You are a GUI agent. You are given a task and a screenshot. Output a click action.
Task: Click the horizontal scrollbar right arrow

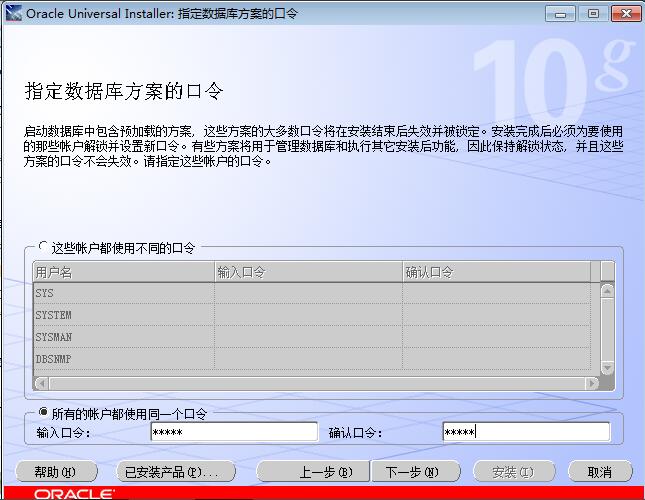click(592, 384)
